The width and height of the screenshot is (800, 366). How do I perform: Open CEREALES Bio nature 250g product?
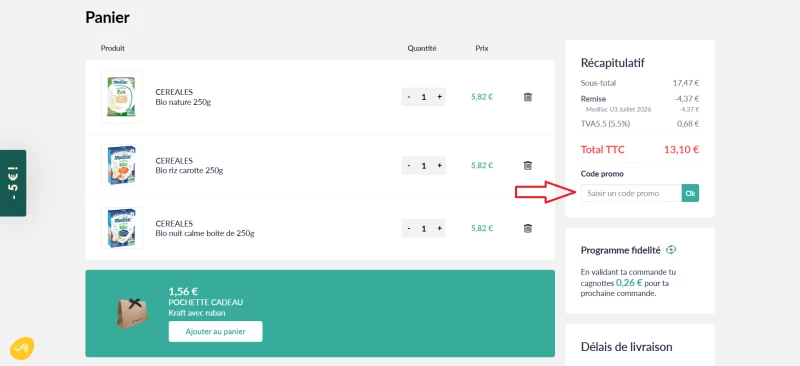183,97
